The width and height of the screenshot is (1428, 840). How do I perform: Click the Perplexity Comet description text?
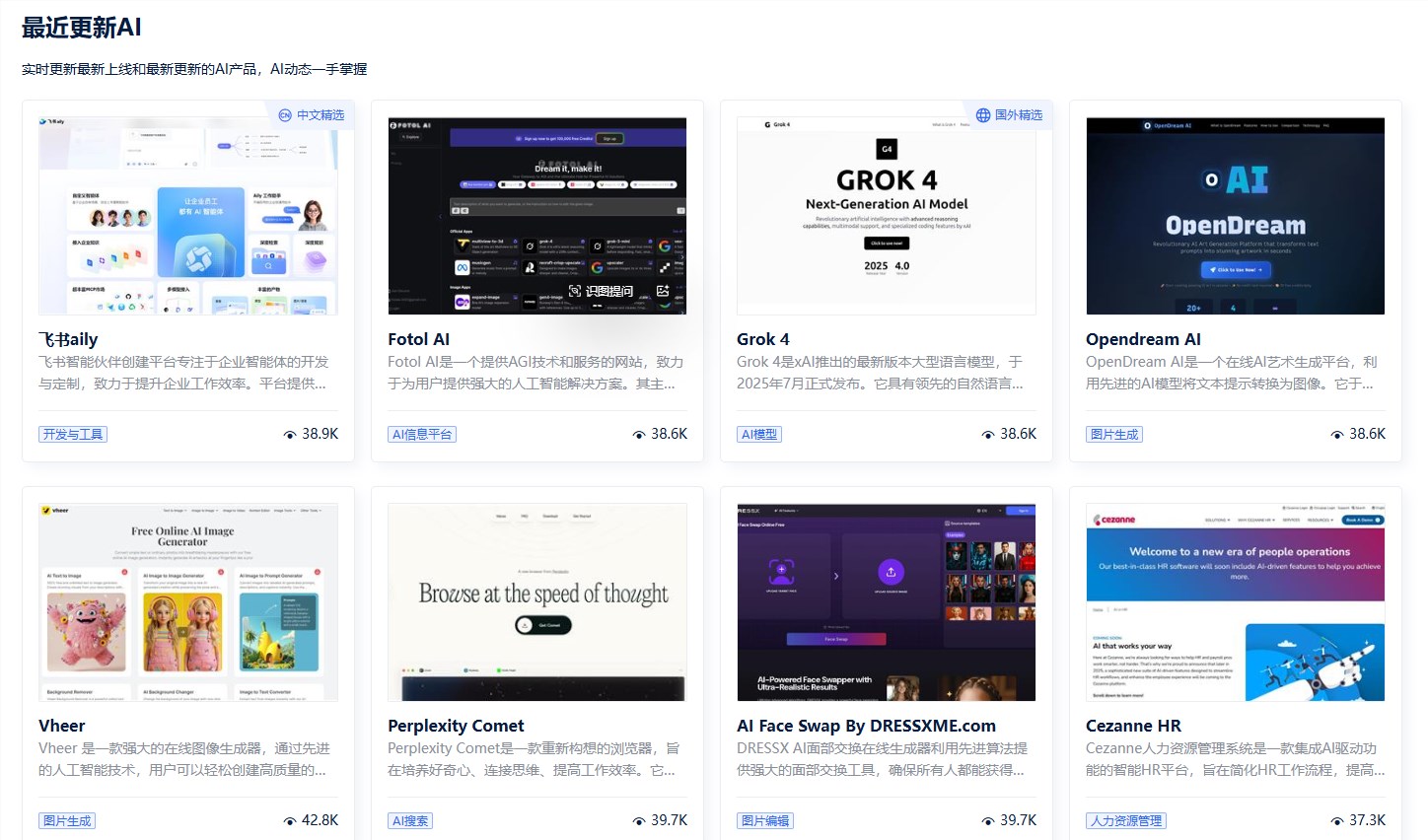click(x=534, y=759)
